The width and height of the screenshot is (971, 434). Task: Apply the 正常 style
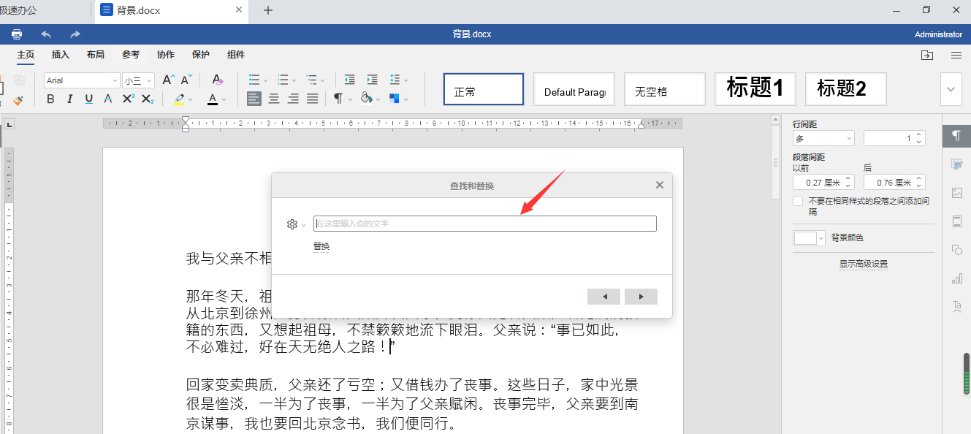coord(484,89)
